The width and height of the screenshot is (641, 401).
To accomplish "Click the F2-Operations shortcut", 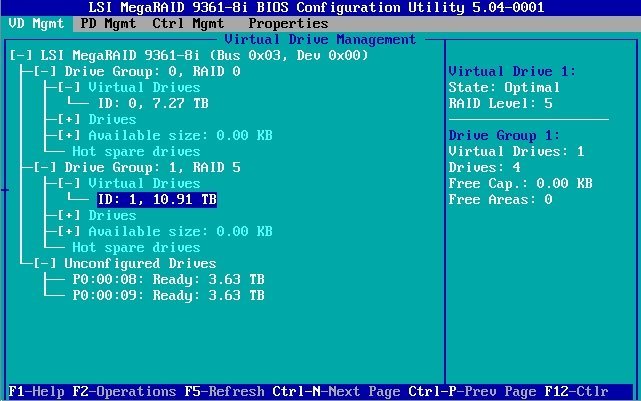I will click(x=124, y=392).
